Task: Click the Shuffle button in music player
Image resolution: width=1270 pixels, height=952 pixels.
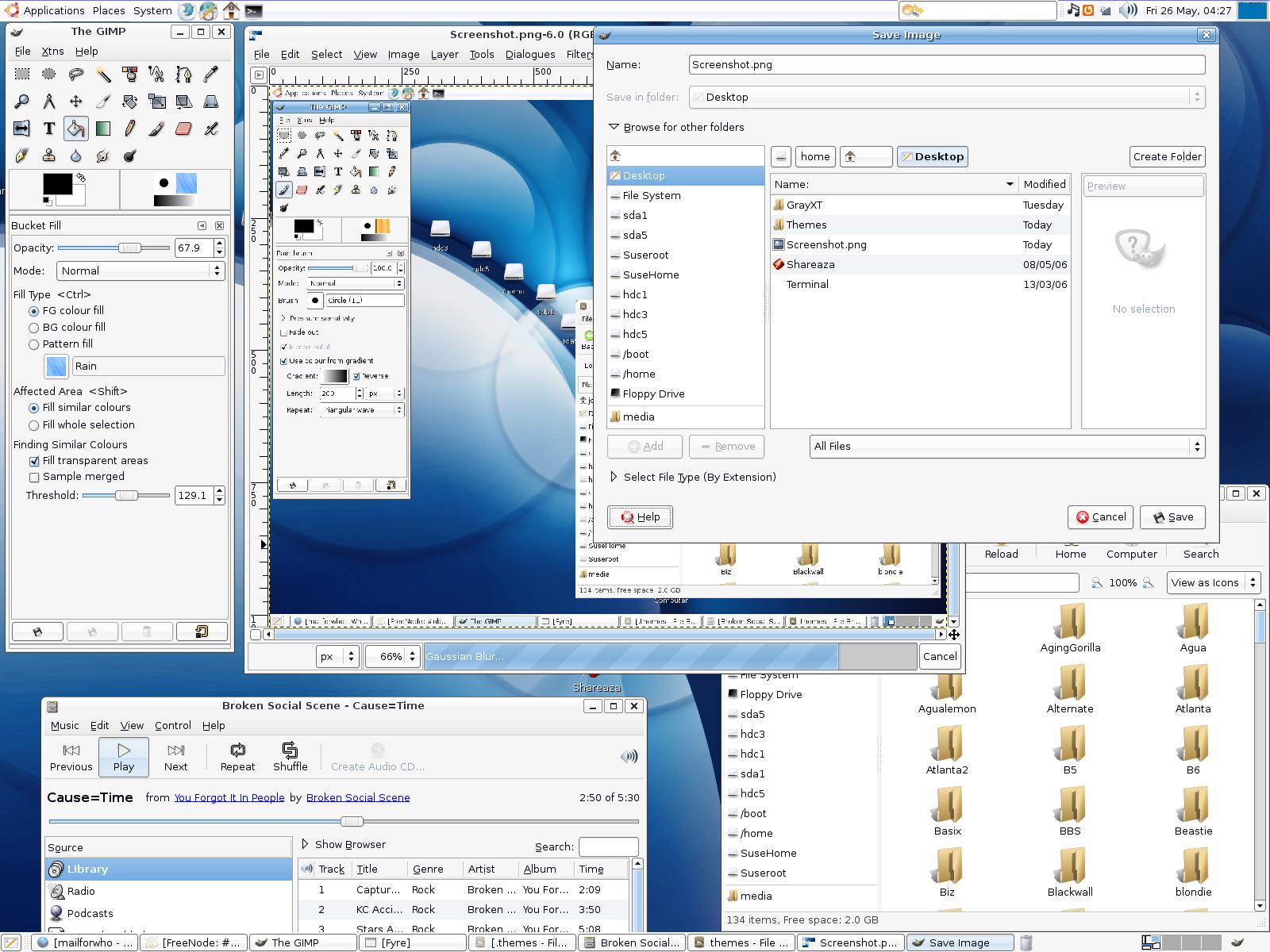Action: (290, 756)
